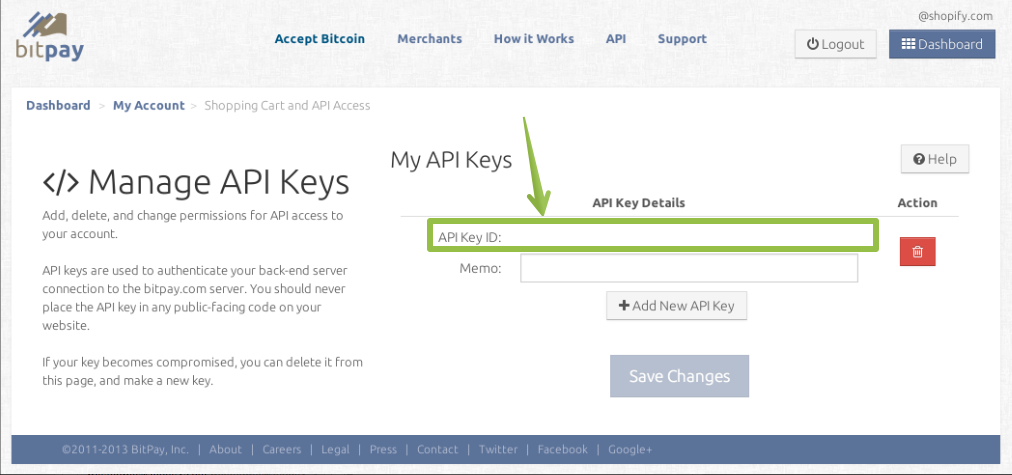
Task: Click the BitPay logo
Action: tap(50, 37)
